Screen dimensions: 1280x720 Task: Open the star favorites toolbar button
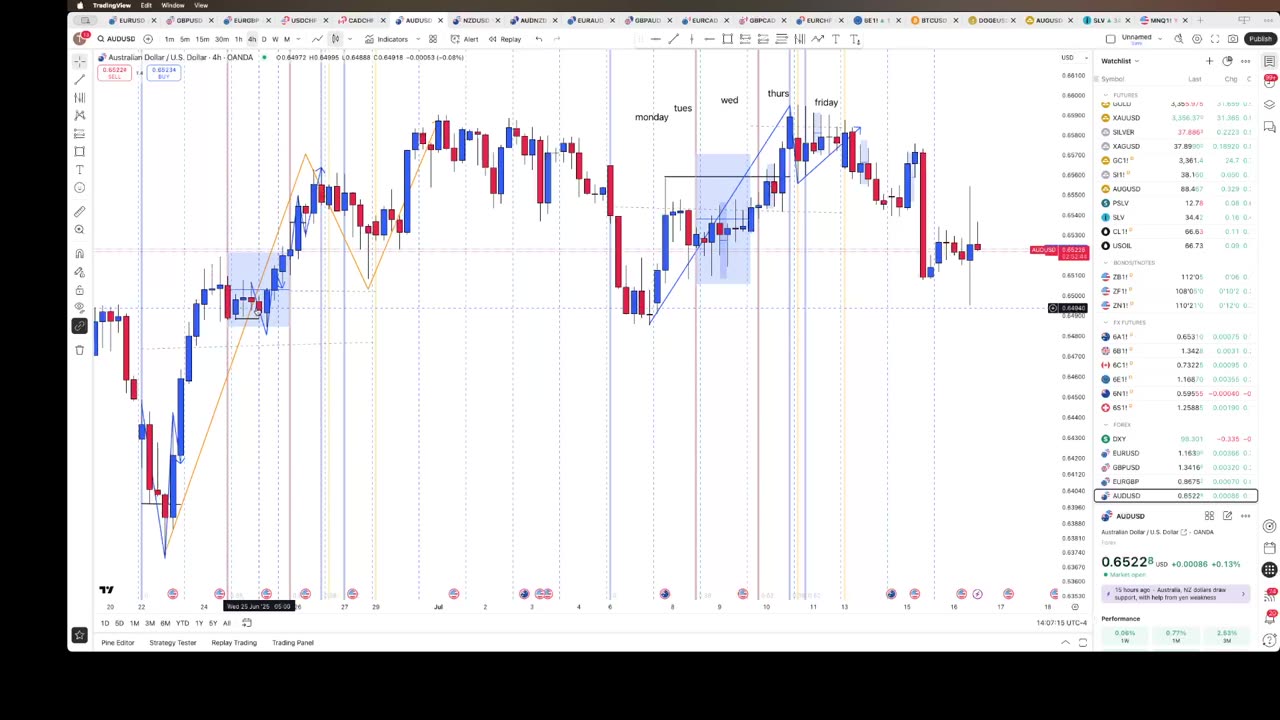point(79,634)
